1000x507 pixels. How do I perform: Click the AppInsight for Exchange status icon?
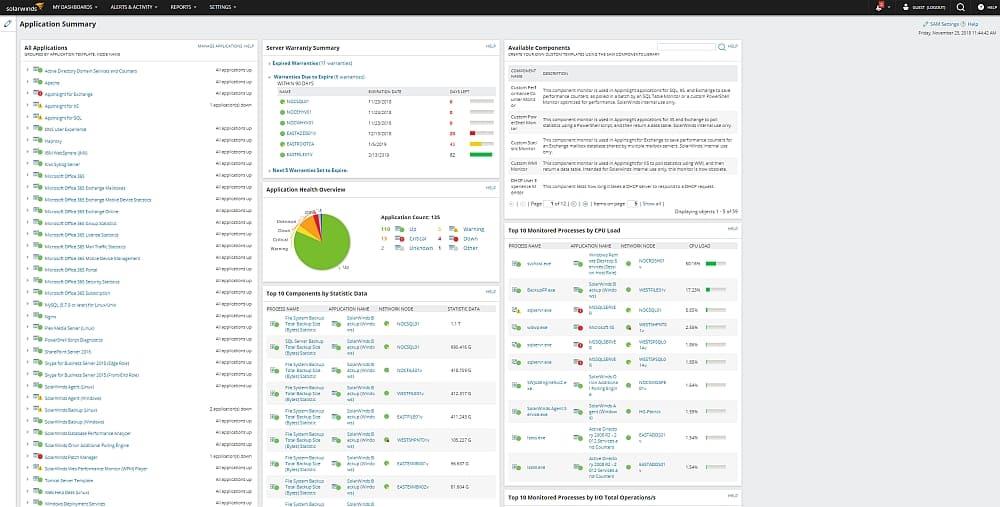pyautogui.click(x=37, y=94)
